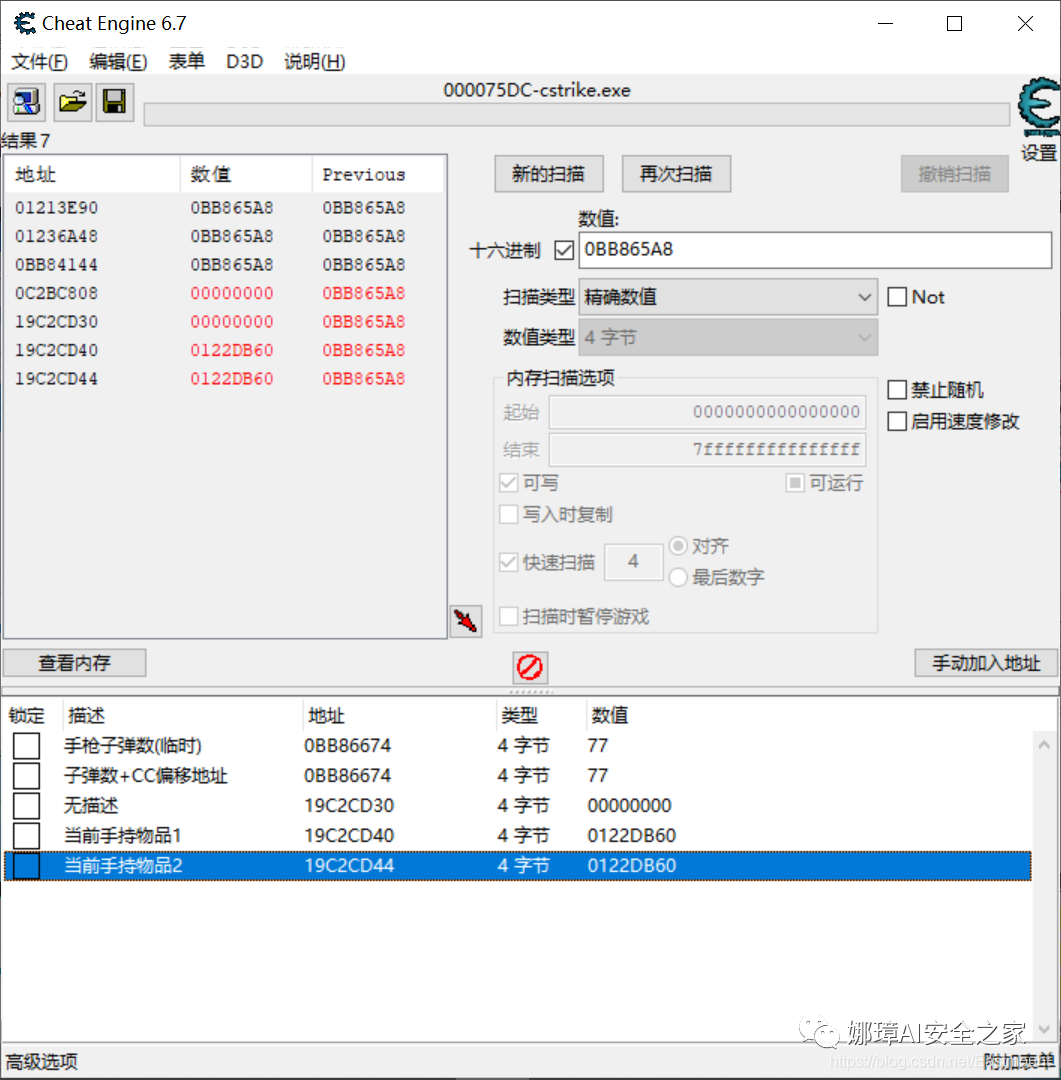Click the 新的扫描 button
The width and height of the screenshot is (1061, 1080).
[548, 174]
